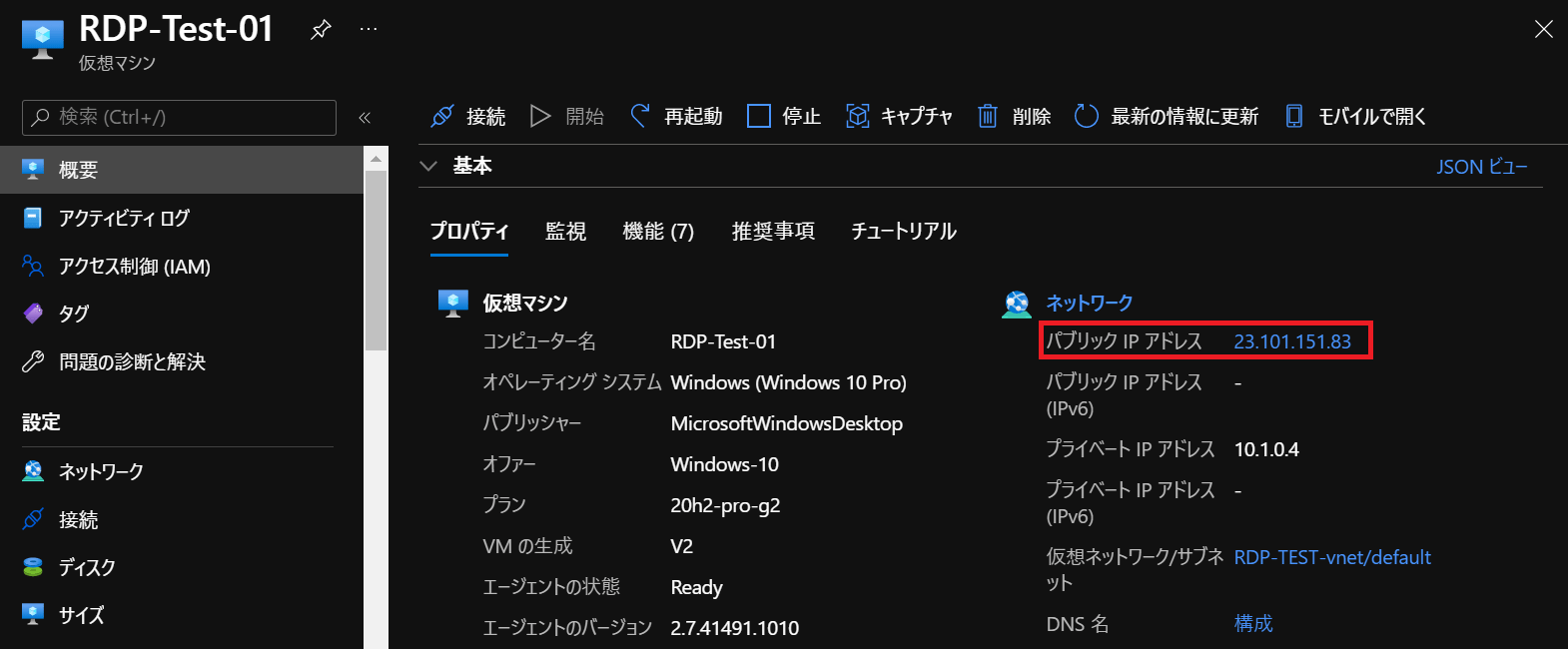Click the 最新の情報に更新 refresh icon
This screenshot has height=649, width=1568.
1086,117
